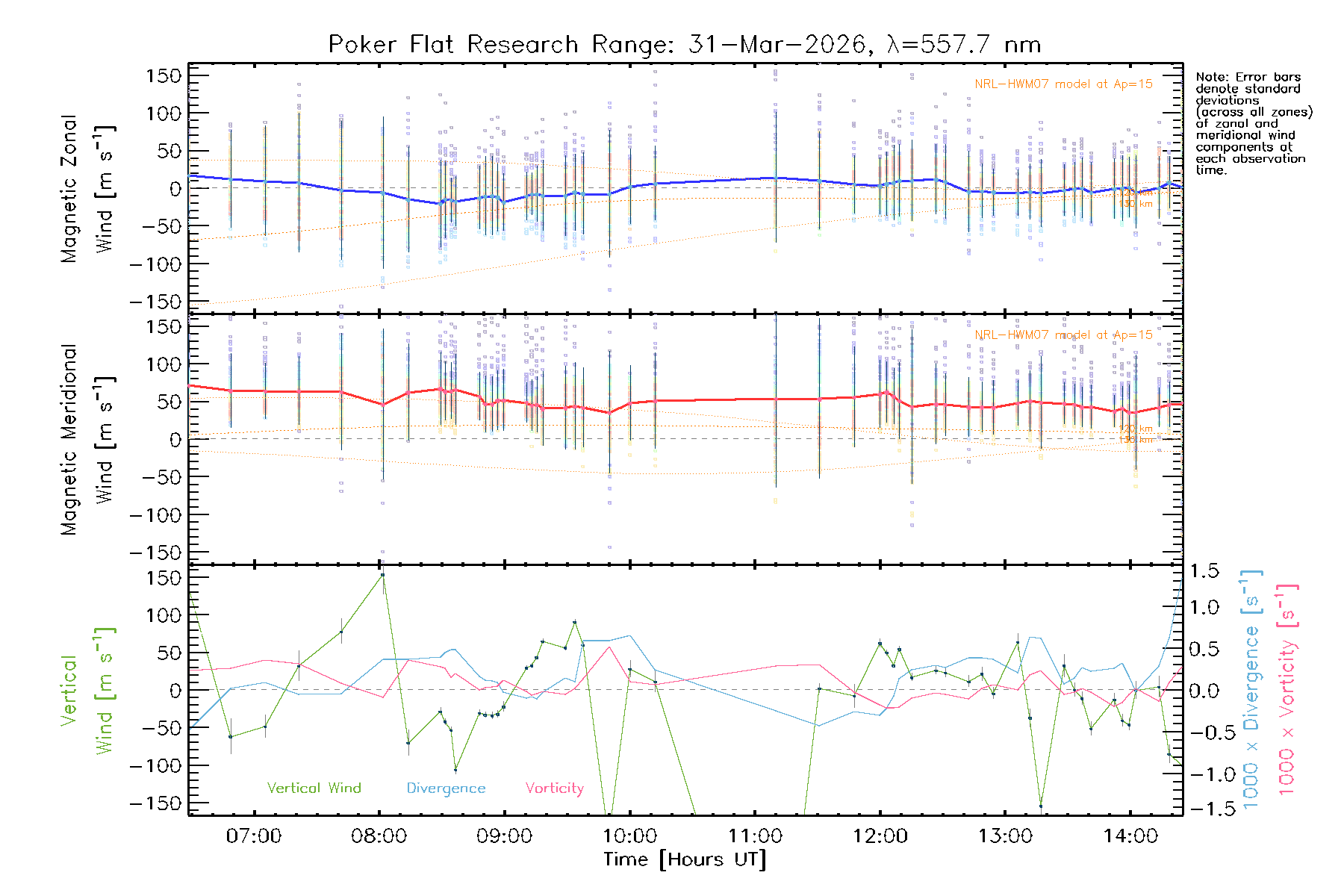Select the 14:00 time axis label
The width and height of the screenshot is (1344, 896).
pyautogui.click(x=1130, y=836)
